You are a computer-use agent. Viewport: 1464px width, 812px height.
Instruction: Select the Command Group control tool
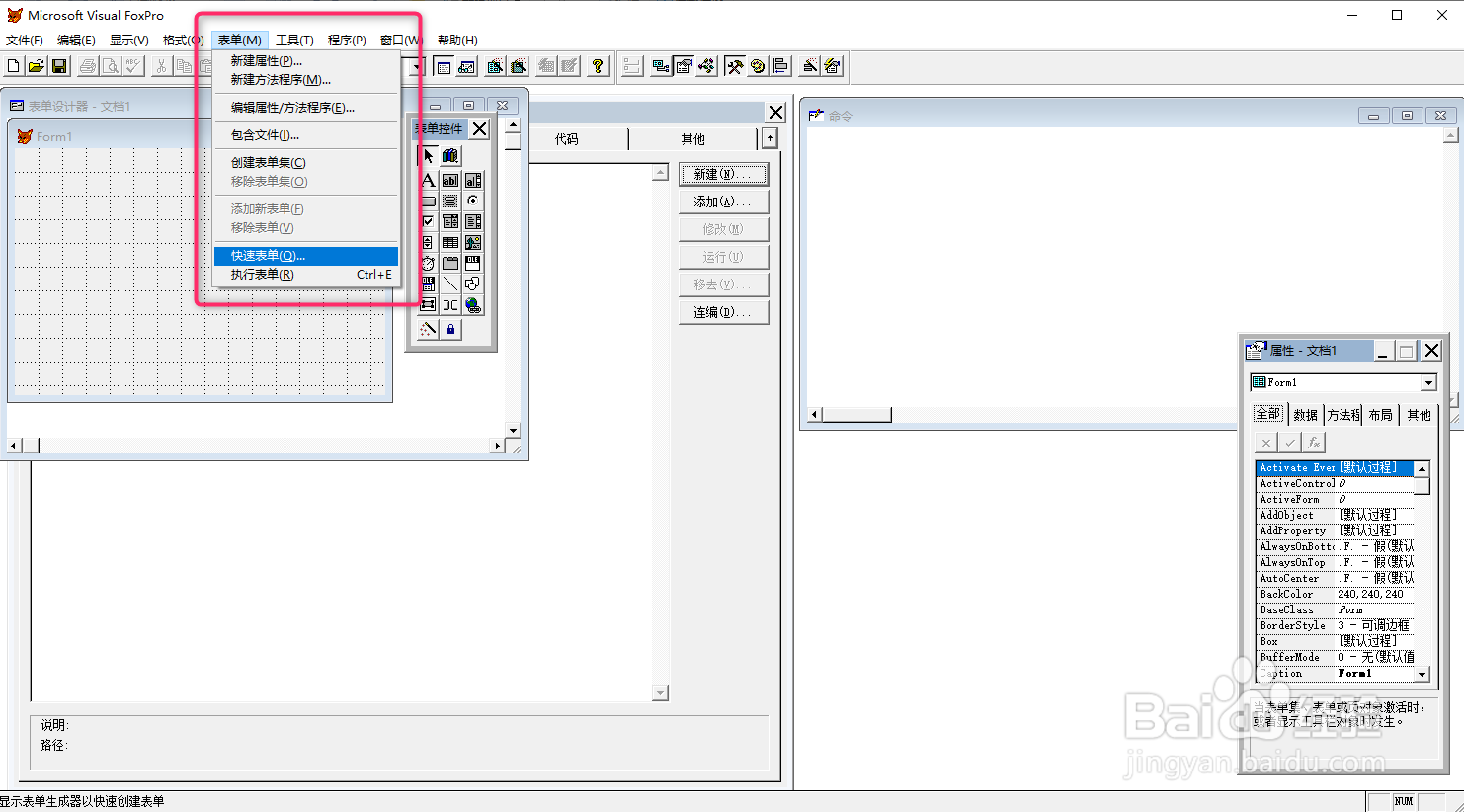(x=450, y=201)
